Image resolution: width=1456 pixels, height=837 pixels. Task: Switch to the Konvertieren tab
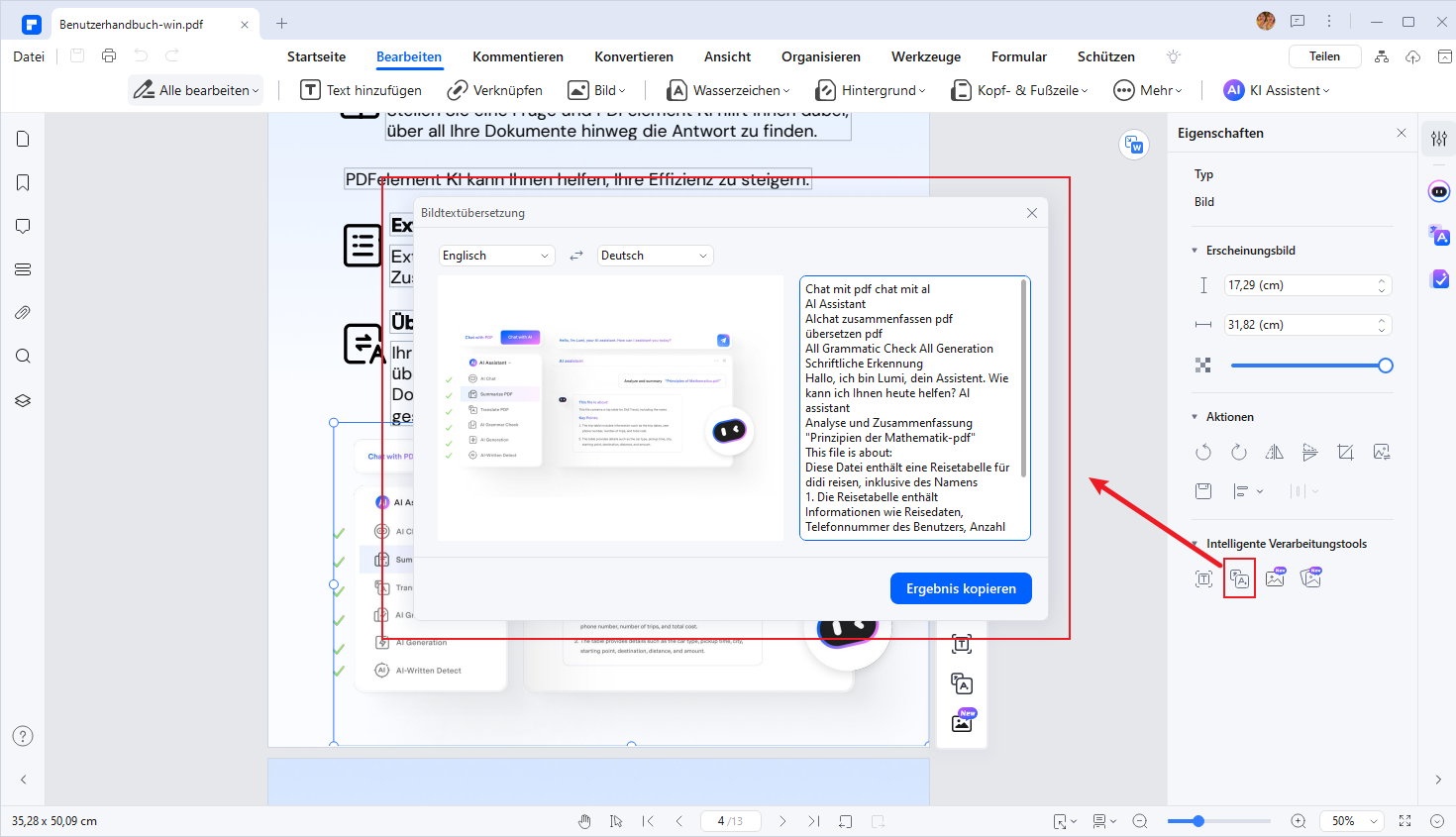pos(634,56)
